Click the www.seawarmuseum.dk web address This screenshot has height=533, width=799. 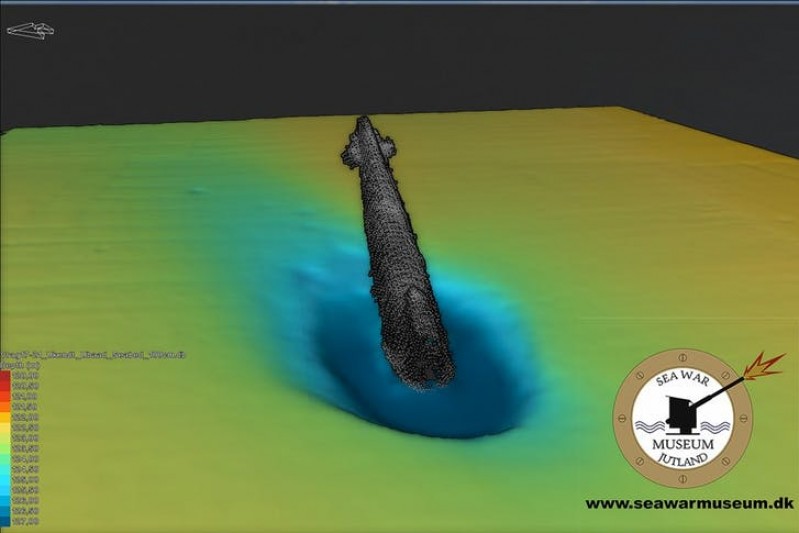(689, 503)
